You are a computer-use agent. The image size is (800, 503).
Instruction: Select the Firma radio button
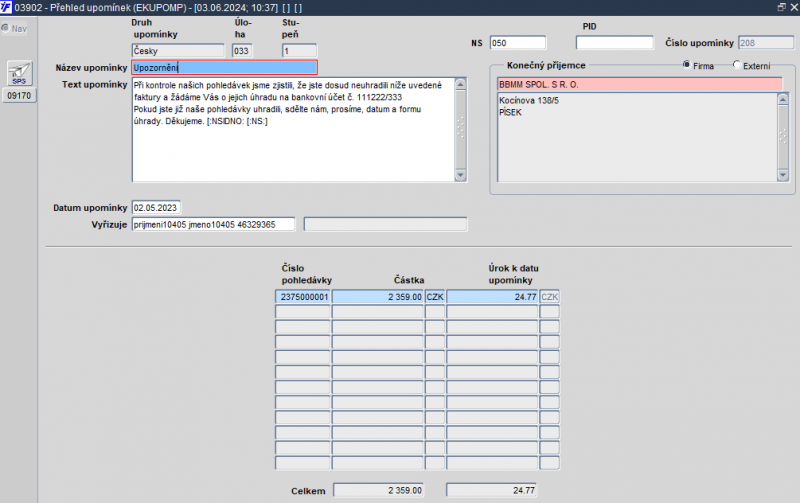[x=686, y=65]
